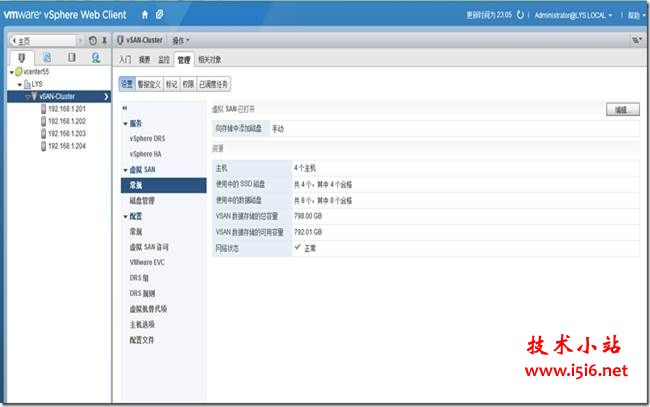Pin the navigator using the pin icon
650x407 pixels.
104,40
